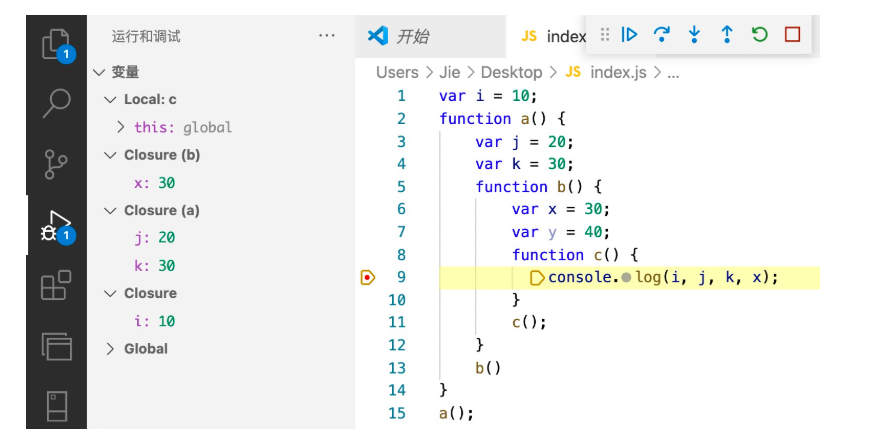Click inline breakpoint marker before console
The width and height of the screenshot is (869, 437).
pyautogui.click(x=536, y=277)
